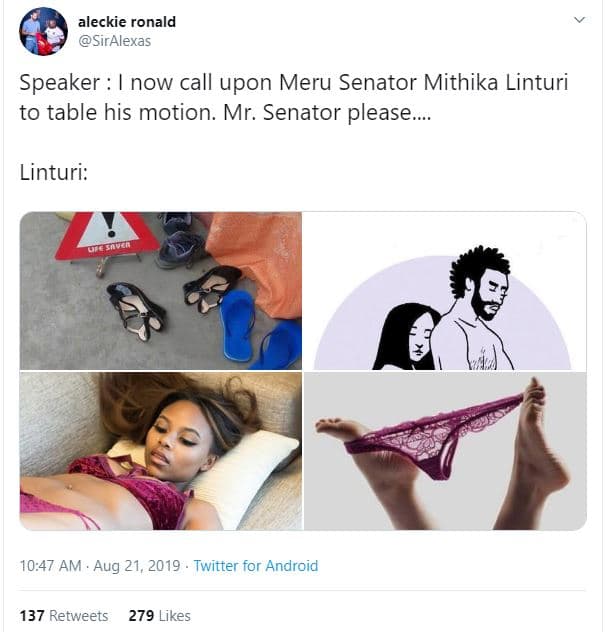View the 137 Retweets list

coord(64,615)
